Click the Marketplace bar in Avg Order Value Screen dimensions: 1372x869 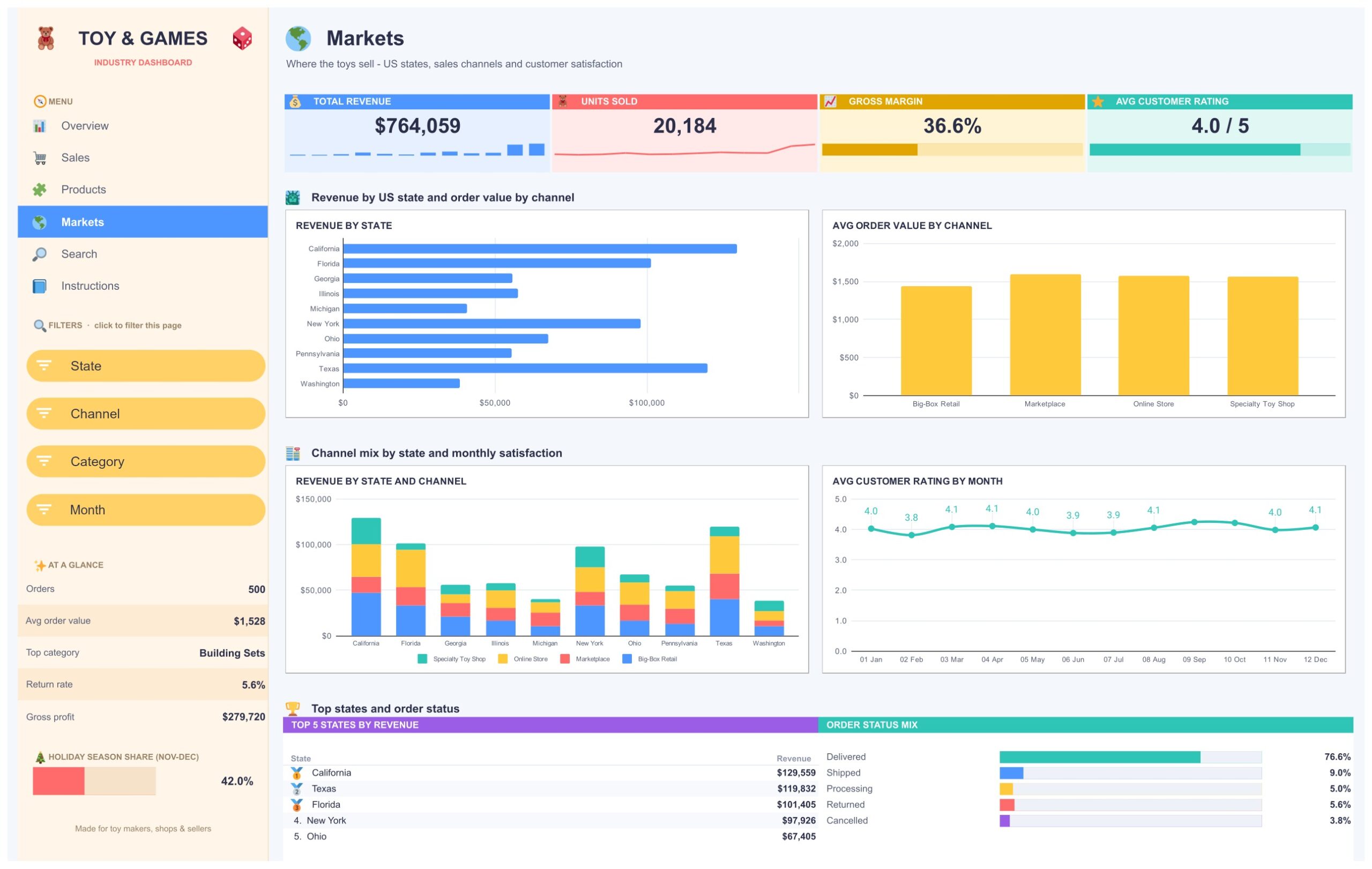(1046, 335)
